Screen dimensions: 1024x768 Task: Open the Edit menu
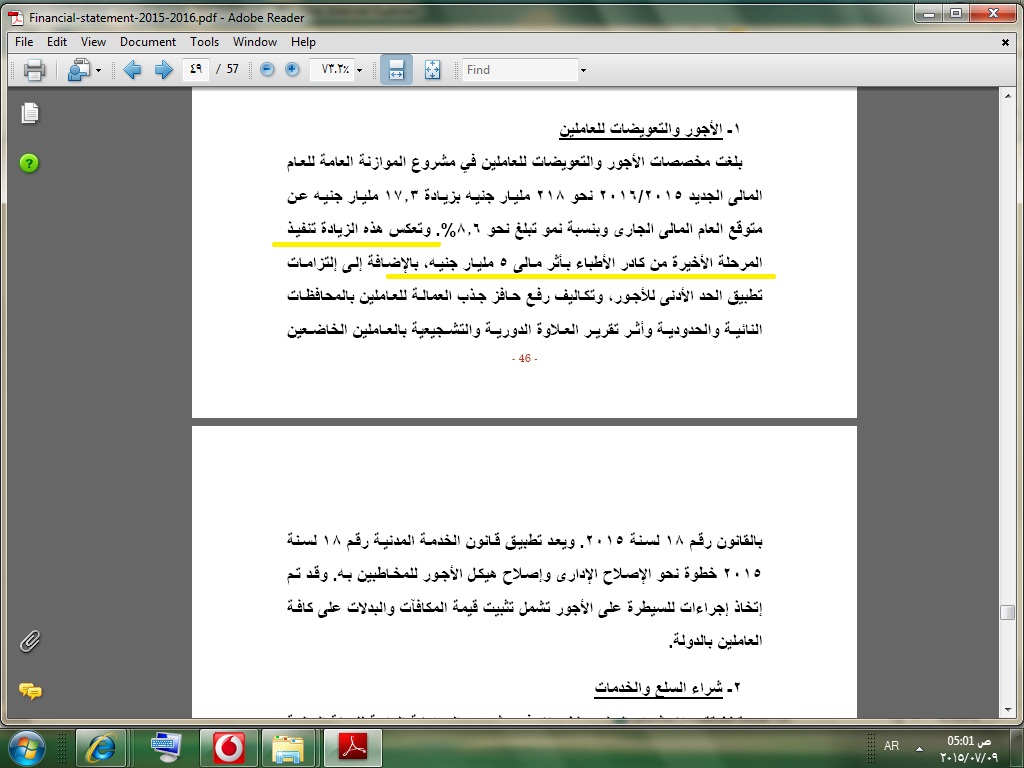pyautogui.click(x=57, y=42)
